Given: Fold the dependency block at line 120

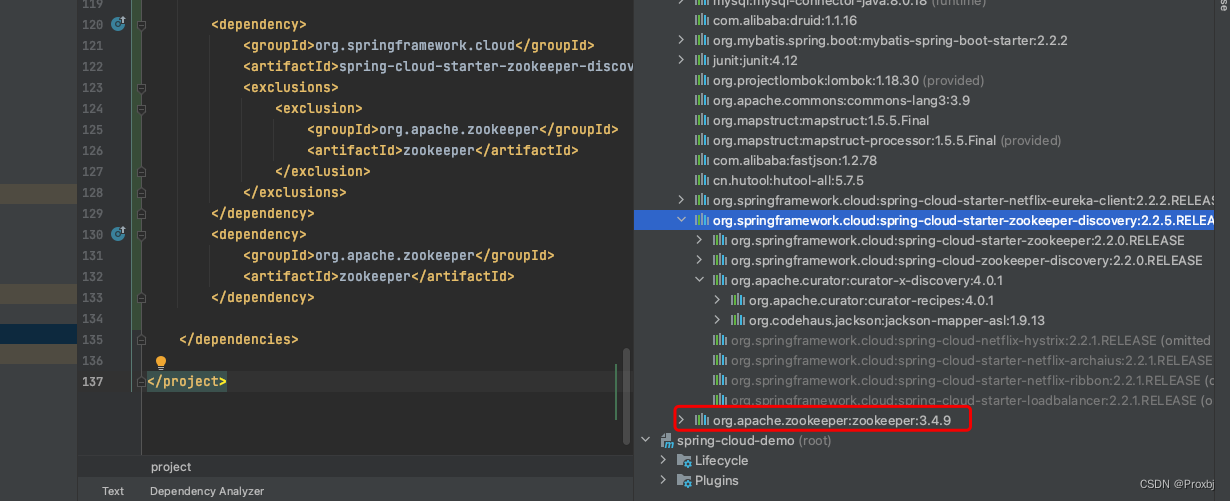Looking at the screenshot, I should (141, 24).
